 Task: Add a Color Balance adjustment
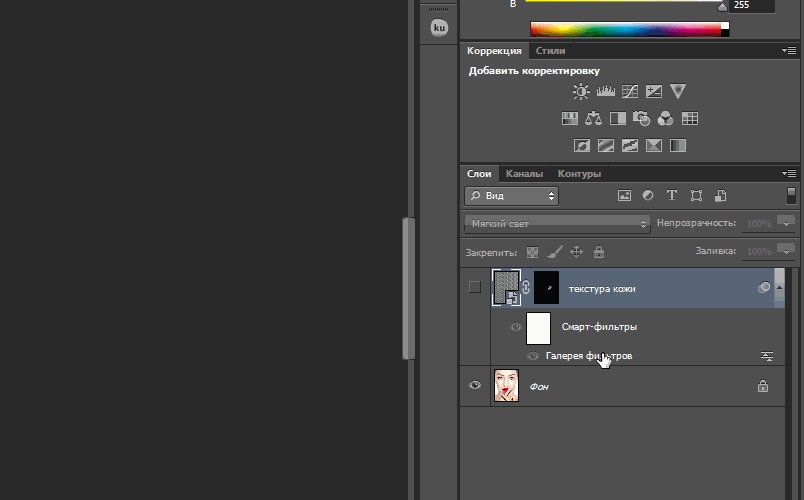[594, 118]
